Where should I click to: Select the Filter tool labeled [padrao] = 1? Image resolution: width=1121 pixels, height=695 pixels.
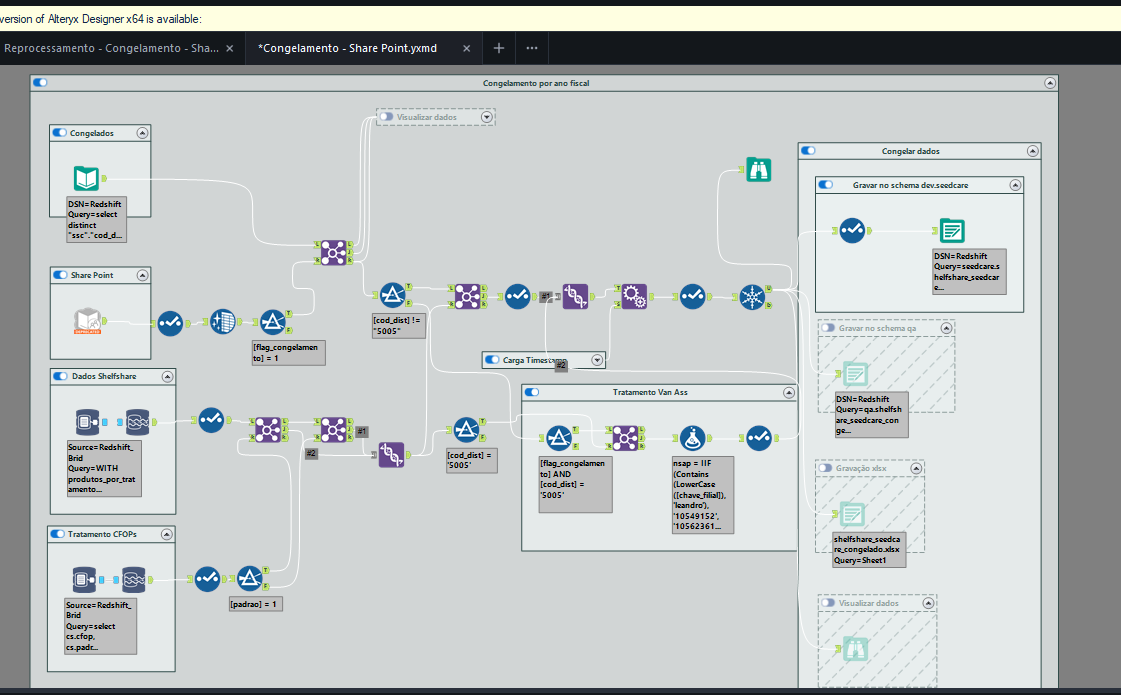click(x=250, y=578)
